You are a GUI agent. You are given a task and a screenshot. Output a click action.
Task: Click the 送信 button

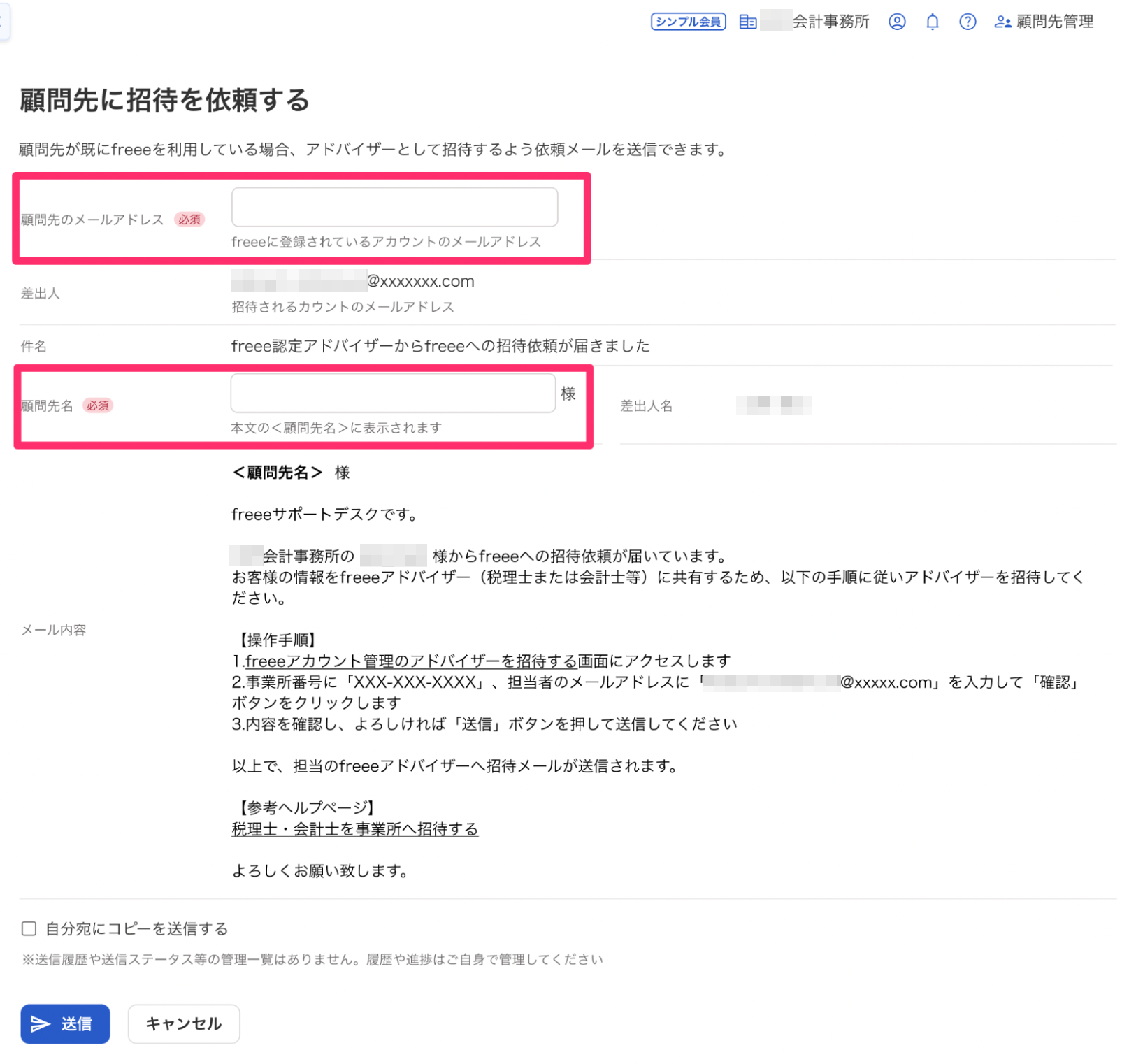[65, 1023]
